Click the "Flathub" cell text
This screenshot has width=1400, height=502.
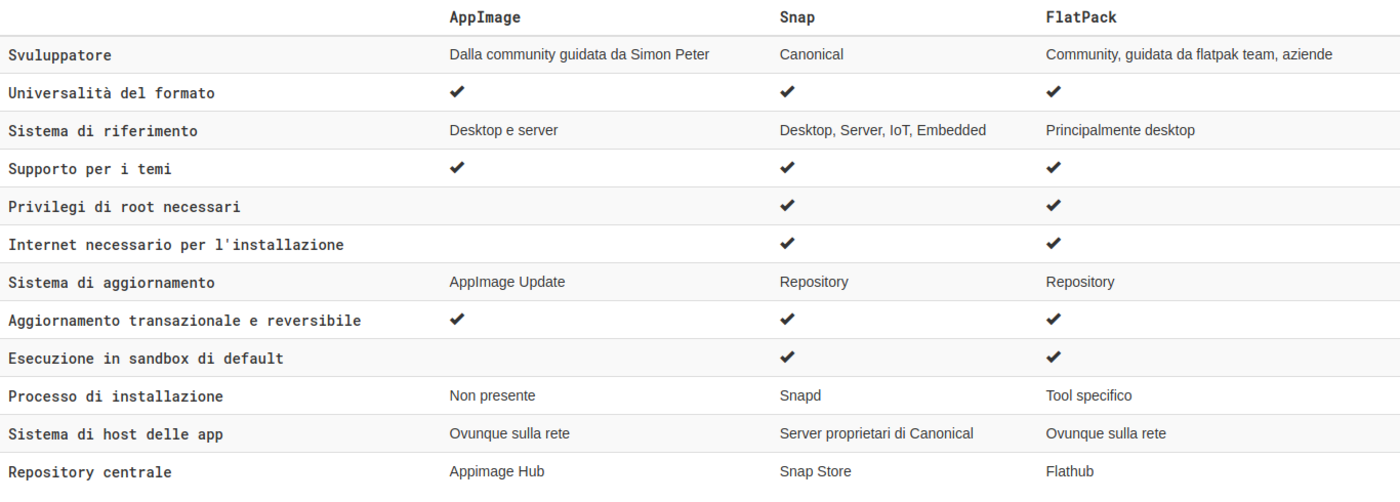pos(1072,471)
